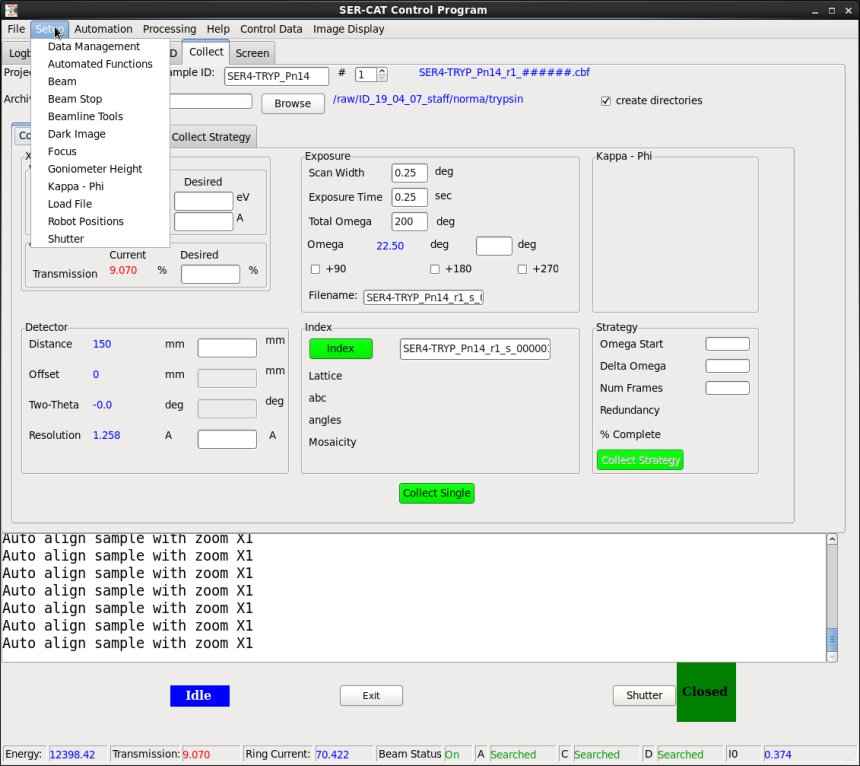
Task: Open the Automation menu
Action: click(x=103, y=29)
